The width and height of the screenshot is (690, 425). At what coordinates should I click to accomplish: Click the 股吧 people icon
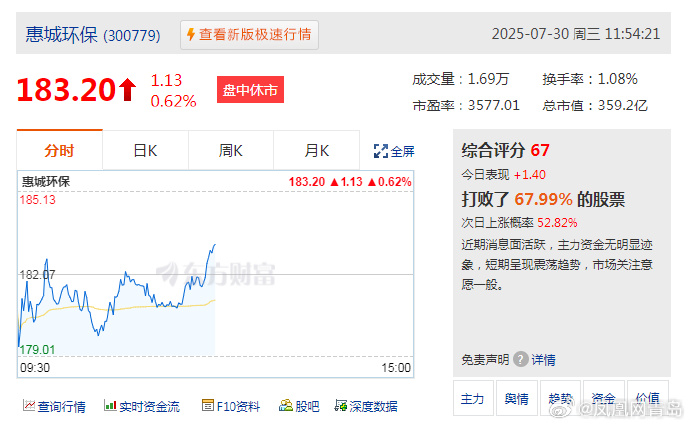coord(286,405)
